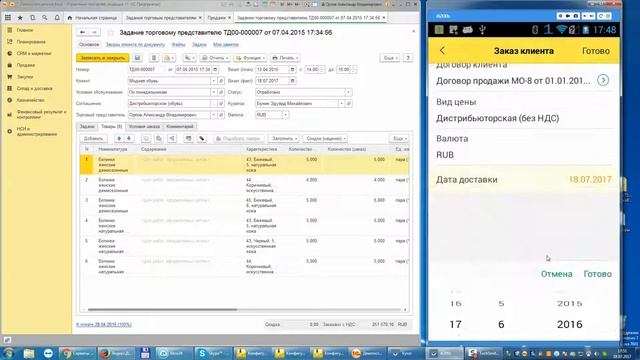Image resolution: width=640 pixels, height=360 pixels.
Task: Switch to the Продажи top tab
Action: (219, 18)
